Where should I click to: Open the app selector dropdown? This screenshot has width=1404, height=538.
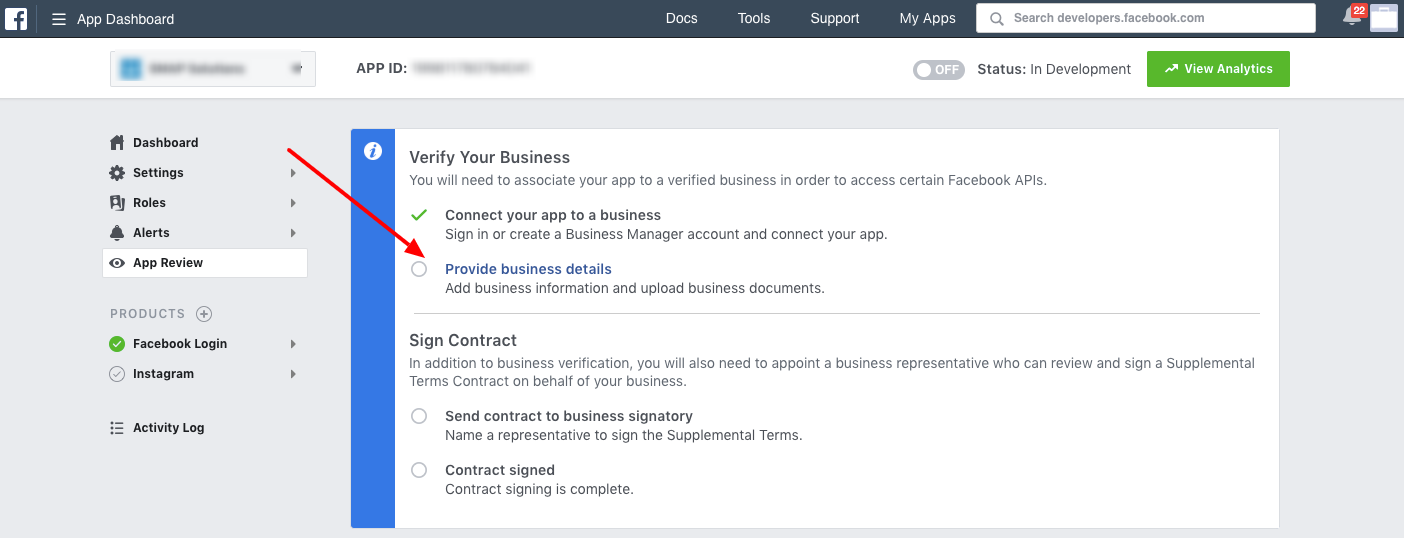tap(213, 69)
